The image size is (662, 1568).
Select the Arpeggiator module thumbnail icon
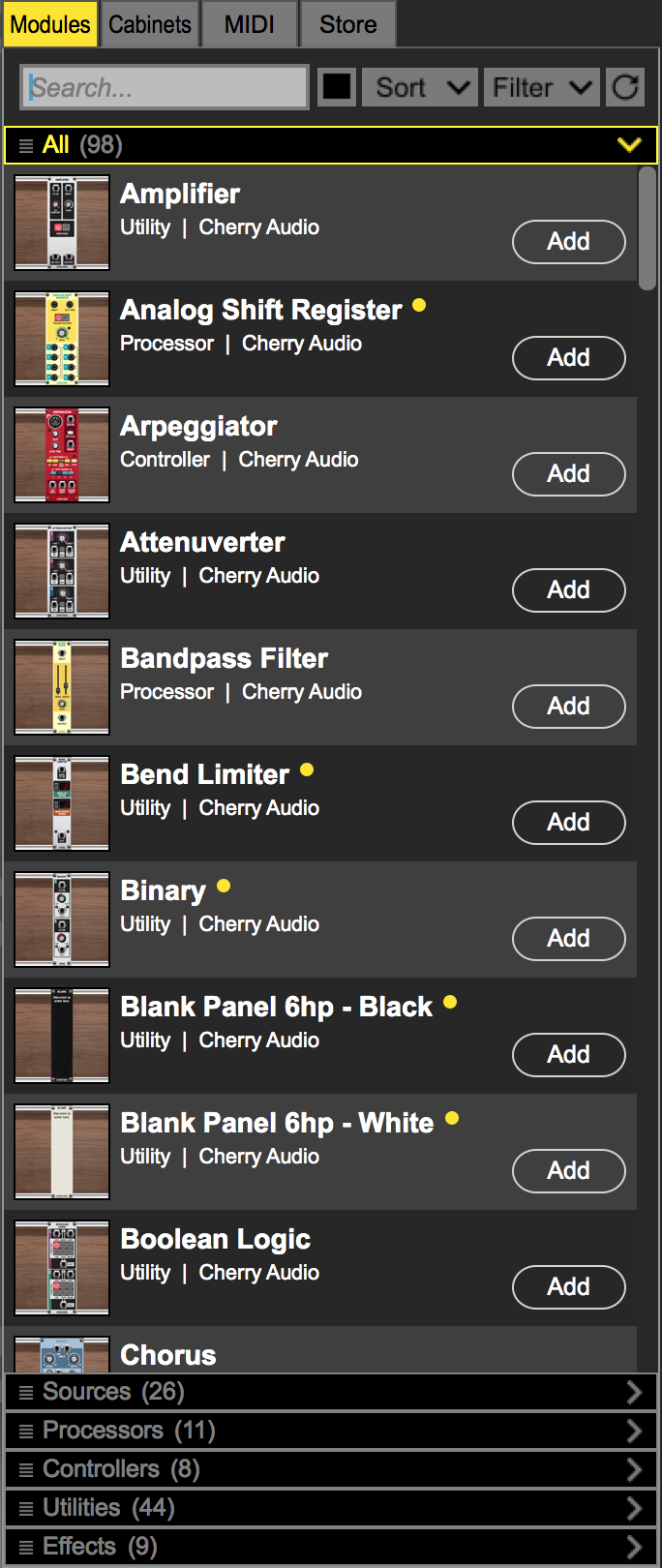[x=62, y=455]
